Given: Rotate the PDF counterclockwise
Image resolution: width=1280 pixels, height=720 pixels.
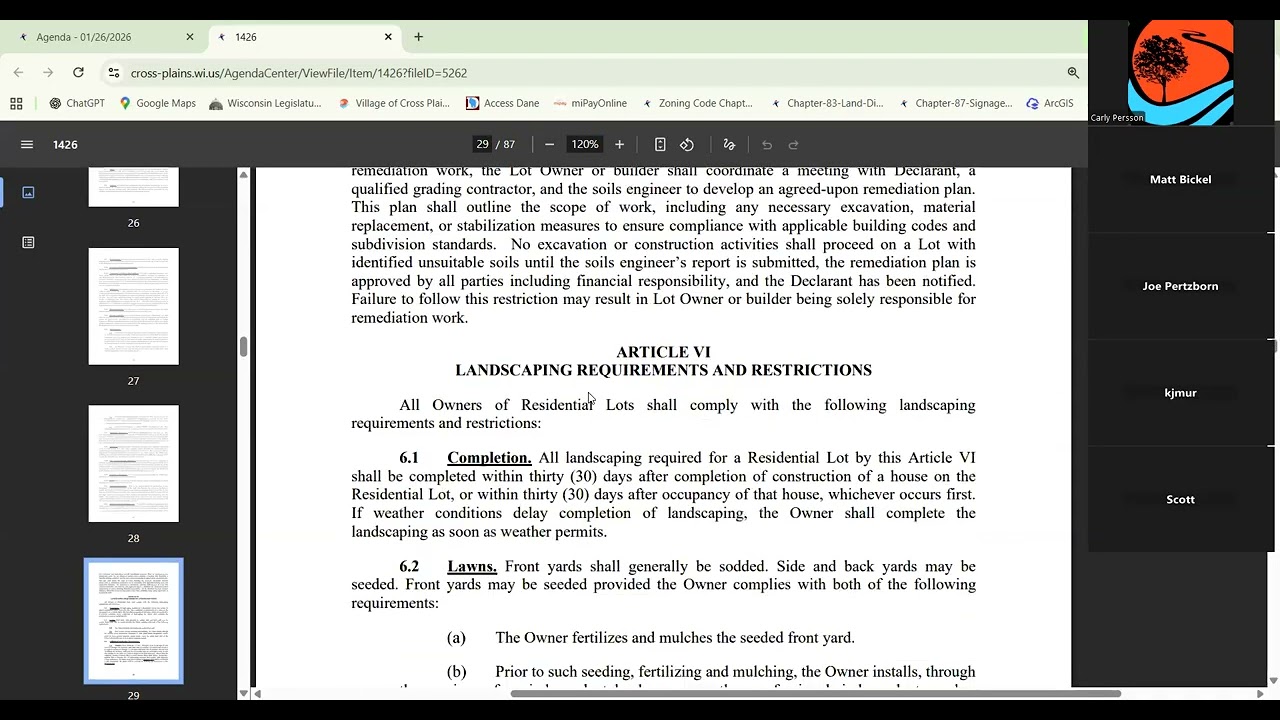Looking at the screenshot, I should (x=687, y=145).
